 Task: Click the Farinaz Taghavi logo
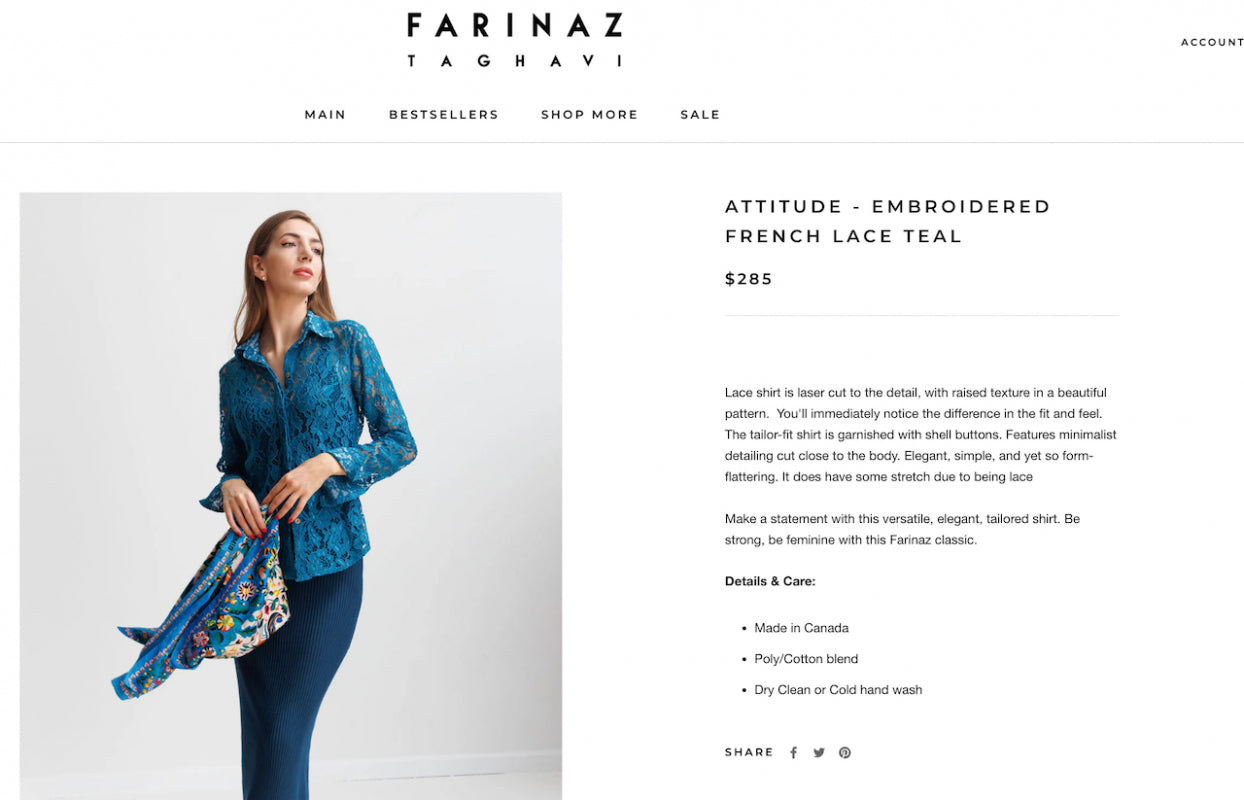point(515,40)
